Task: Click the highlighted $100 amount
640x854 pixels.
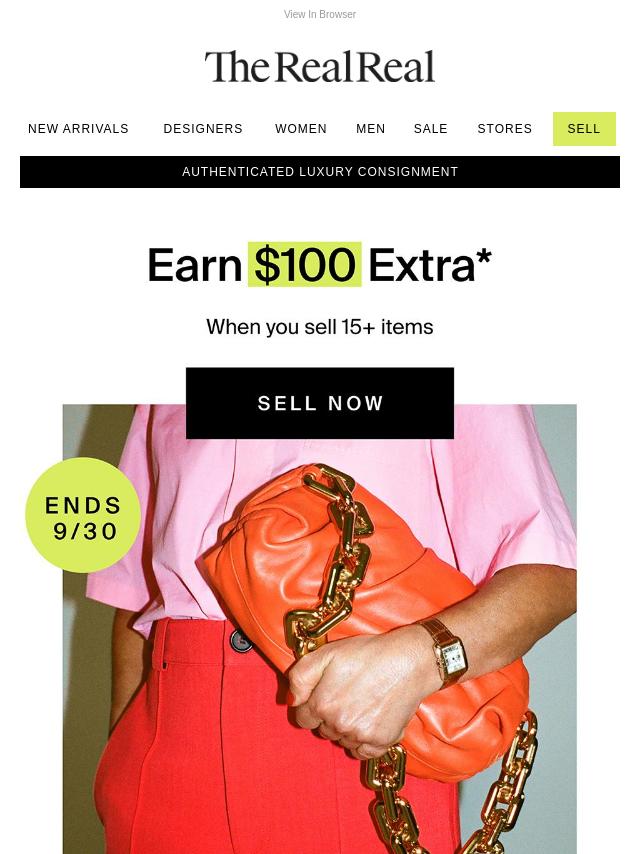Action: (304, 265)
